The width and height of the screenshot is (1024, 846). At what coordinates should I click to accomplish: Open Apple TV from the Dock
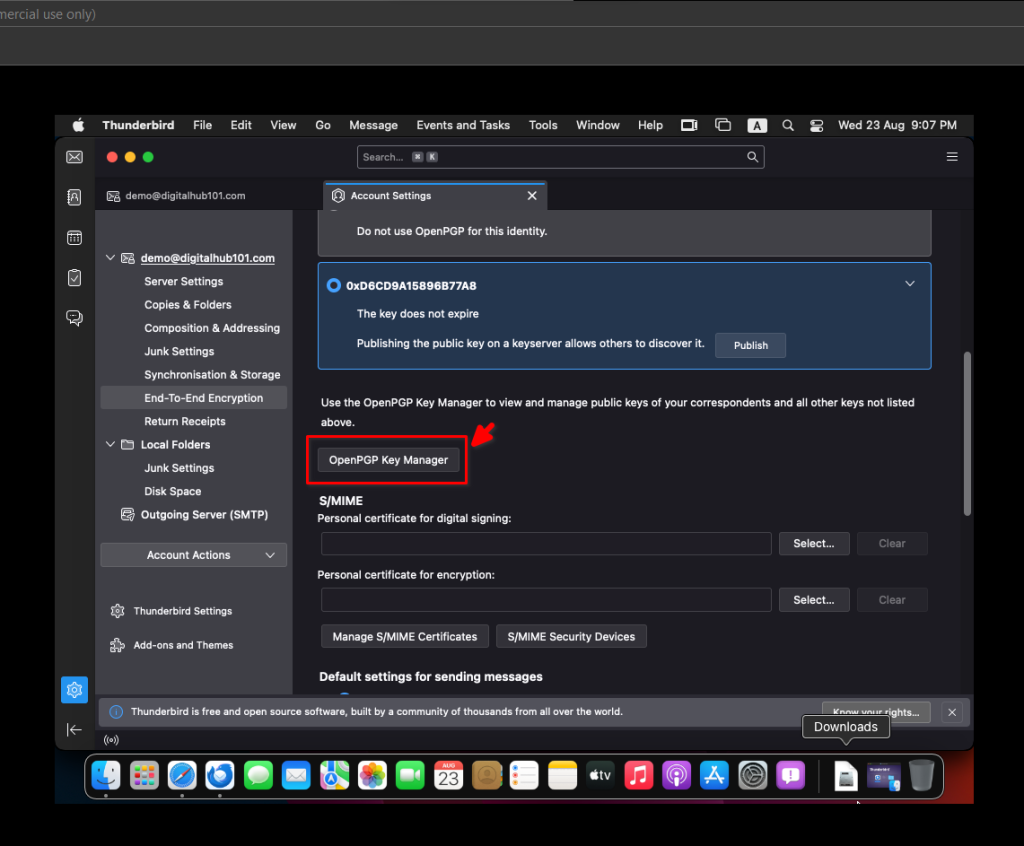pos(600,775)
